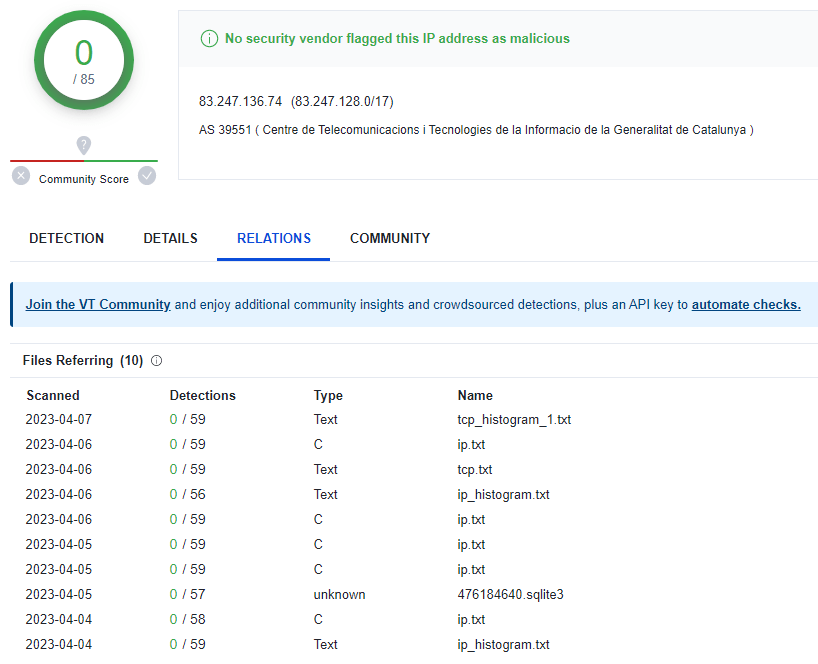Image resolution: width=818 pixels, height=664 pixels.
Task: Open the DETECTION tab
Action: point(66,238)
